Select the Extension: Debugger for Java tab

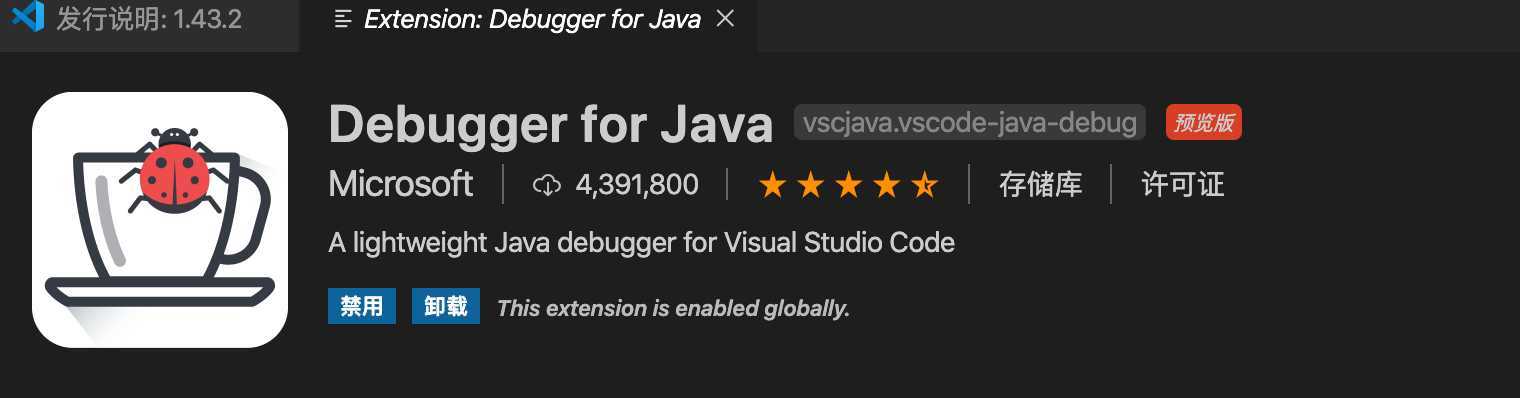528,19
